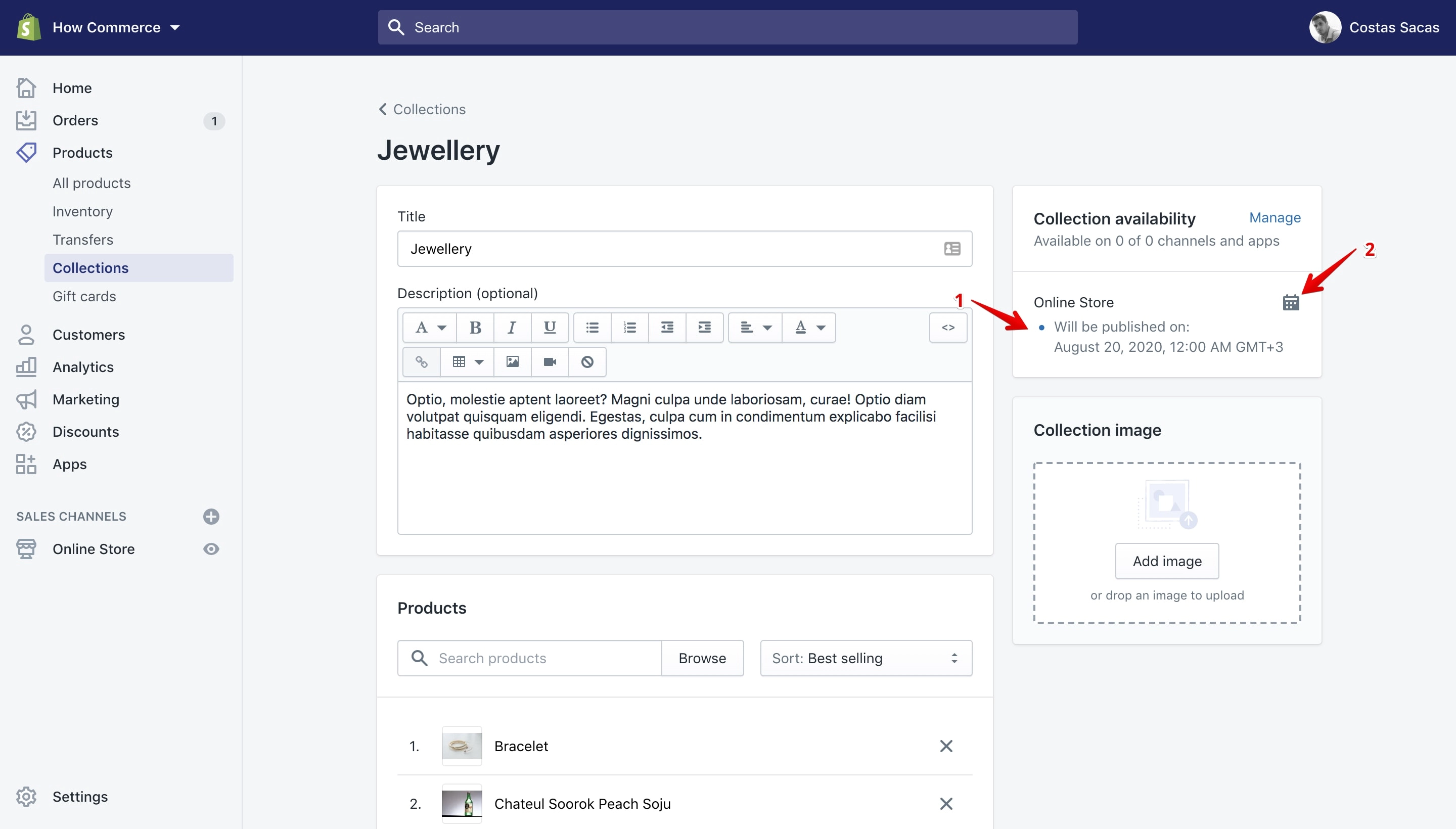Go to Analytics in the sidebar
Screen dimensions: 1456x829
click(x=83, y=367)
